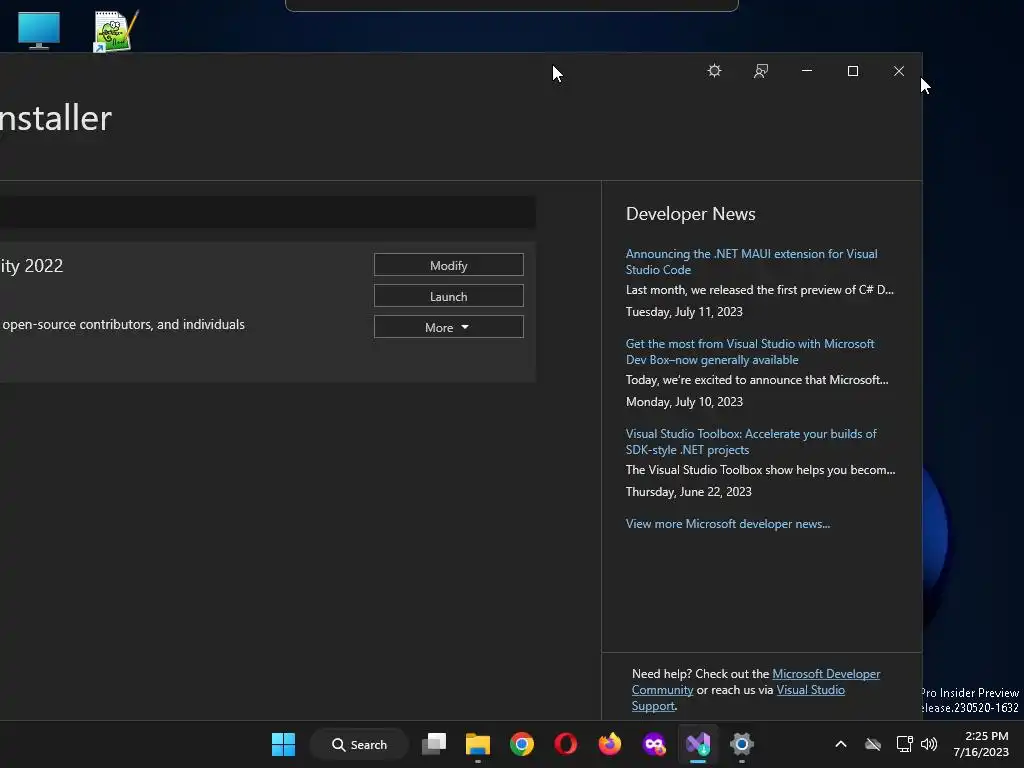Image resolution: width=1024 pixels, height=768 pixels.
Task: Click the taskbar Search box
Action: pos(359,744)
